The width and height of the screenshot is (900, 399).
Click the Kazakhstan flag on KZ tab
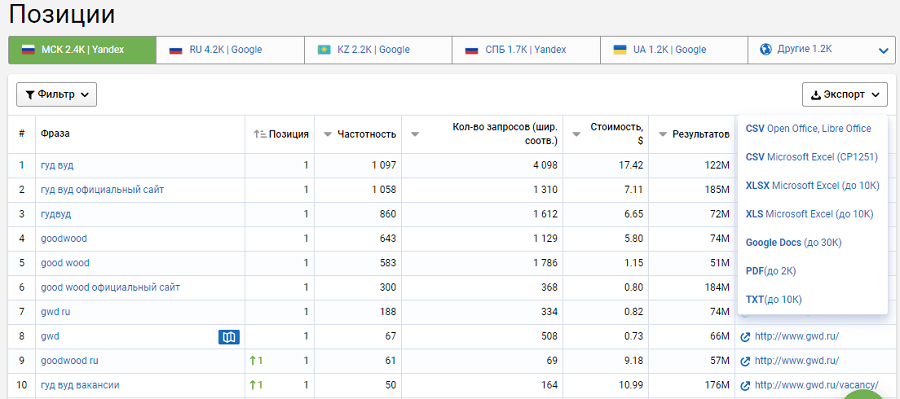[x=324, y=50]
